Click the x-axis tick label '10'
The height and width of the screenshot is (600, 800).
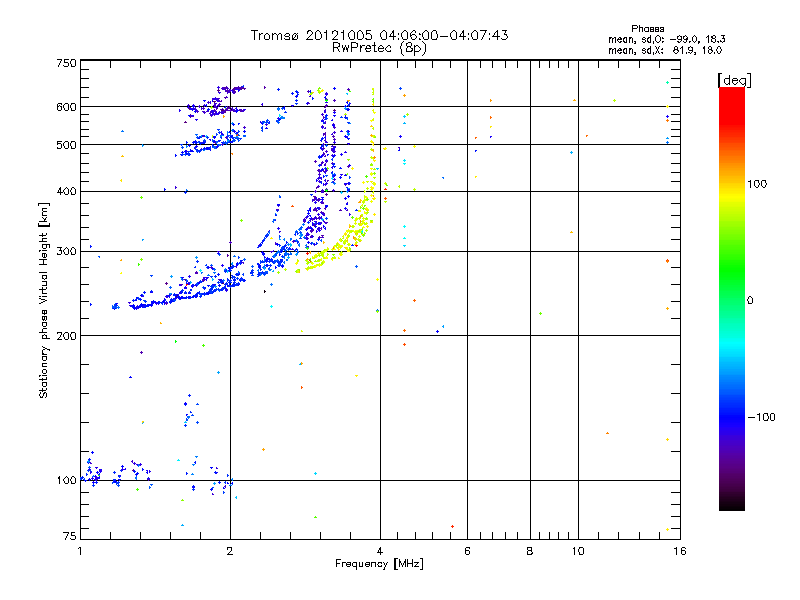pos(578,551)
